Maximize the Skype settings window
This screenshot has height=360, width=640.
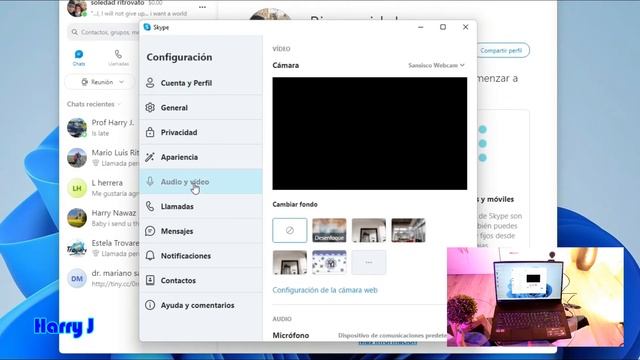[x=443, y=27]
